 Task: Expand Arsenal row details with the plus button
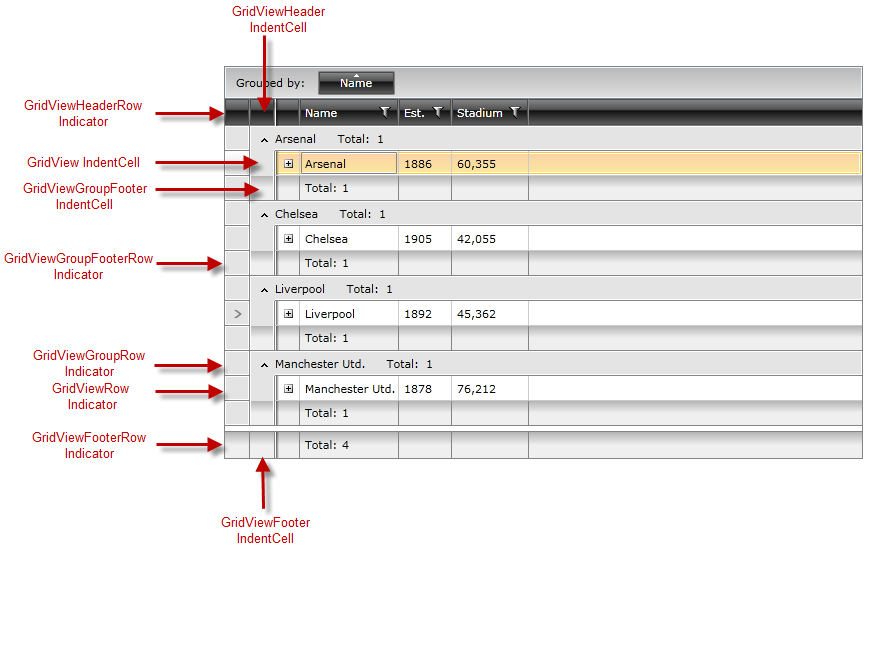point(288,162)
